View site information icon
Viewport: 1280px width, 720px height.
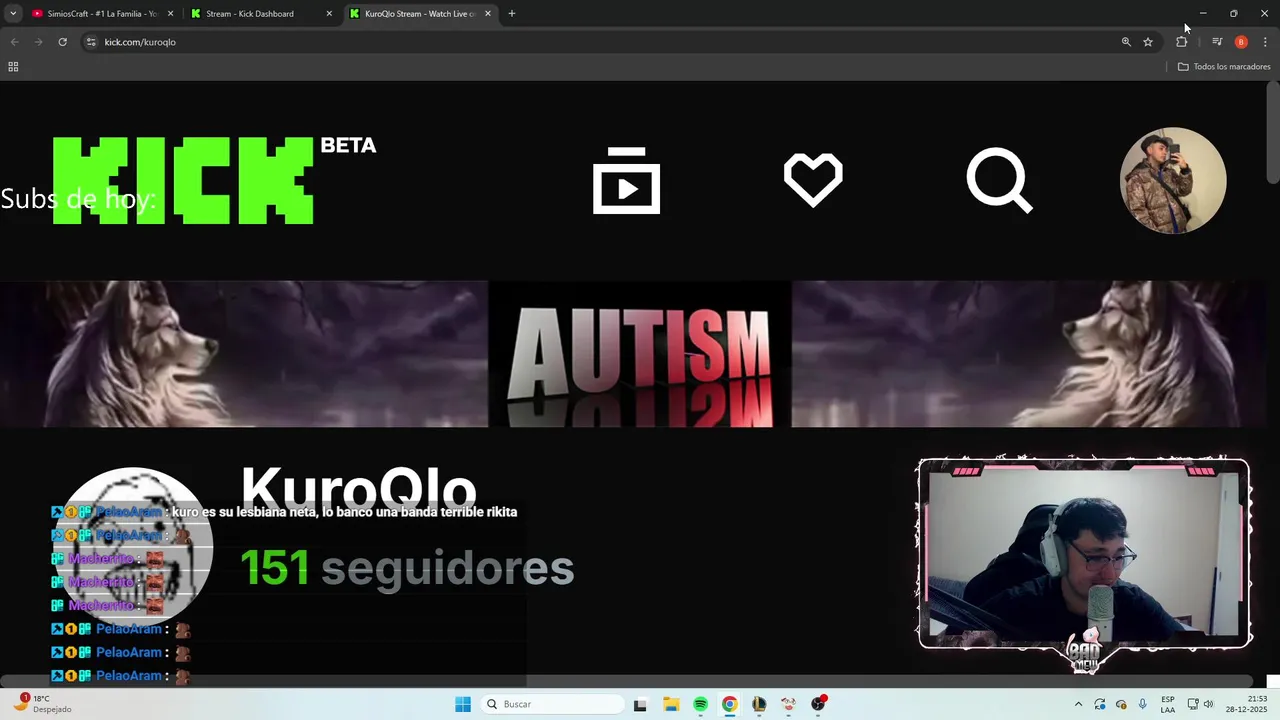click(91, 42)
